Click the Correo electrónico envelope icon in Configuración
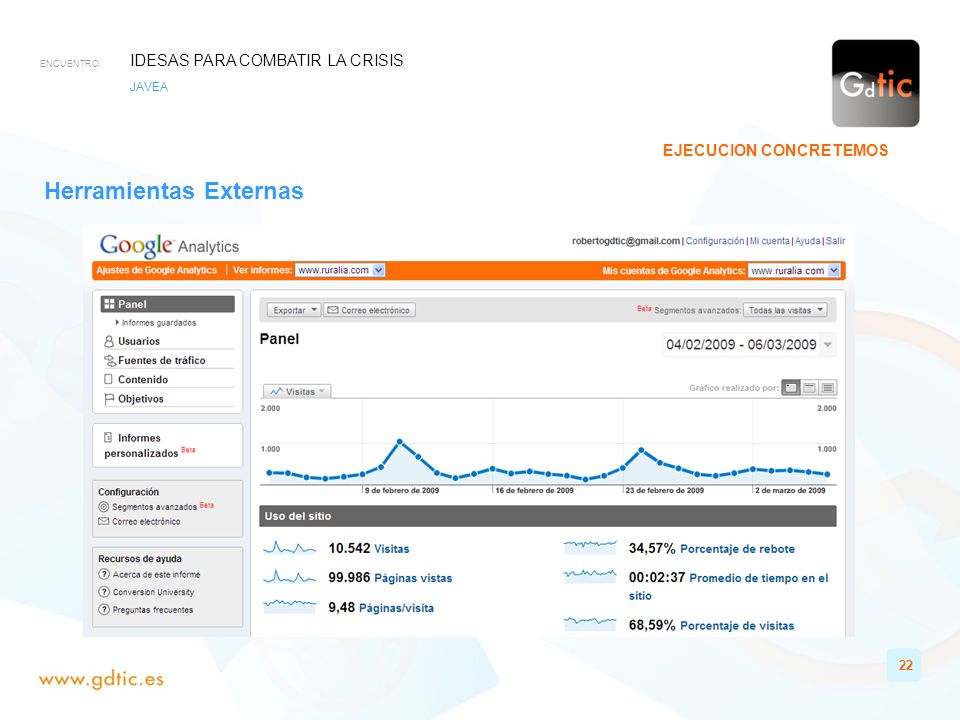The width and height of the screenshot is (960, 720). click(103, 522)
